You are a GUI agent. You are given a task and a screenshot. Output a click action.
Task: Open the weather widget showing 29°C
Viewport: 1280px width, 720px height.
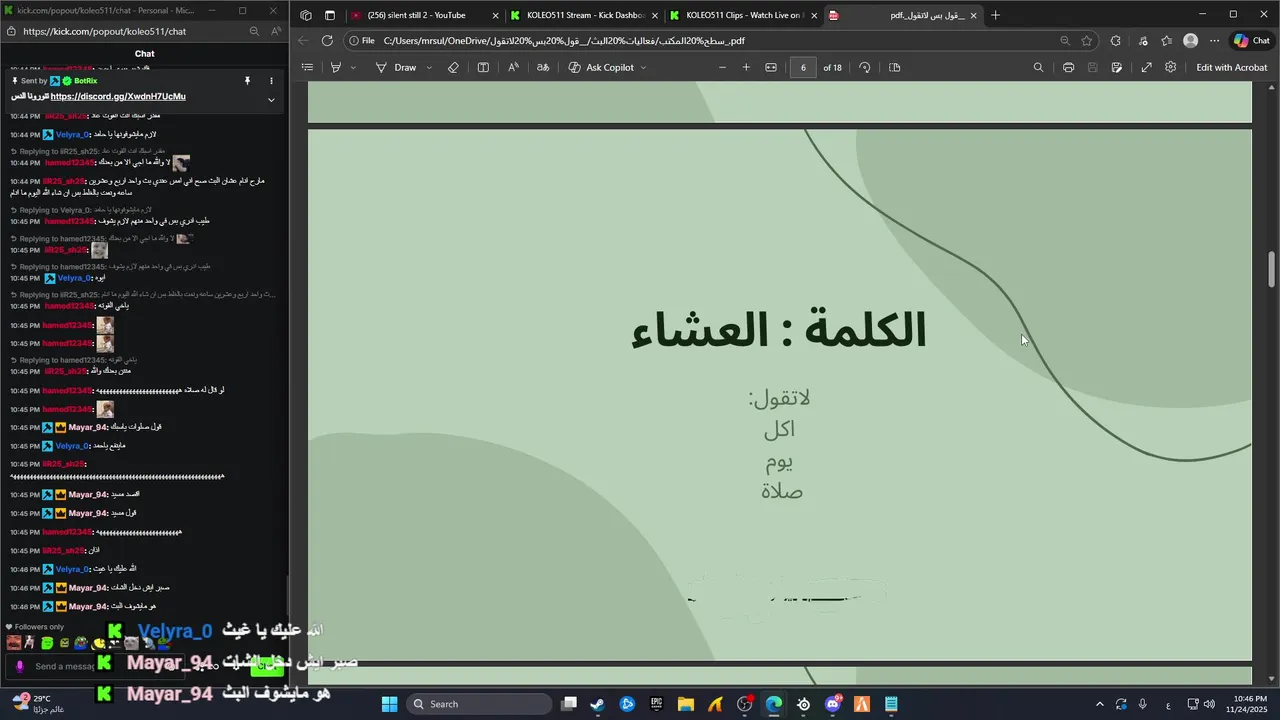40,704
